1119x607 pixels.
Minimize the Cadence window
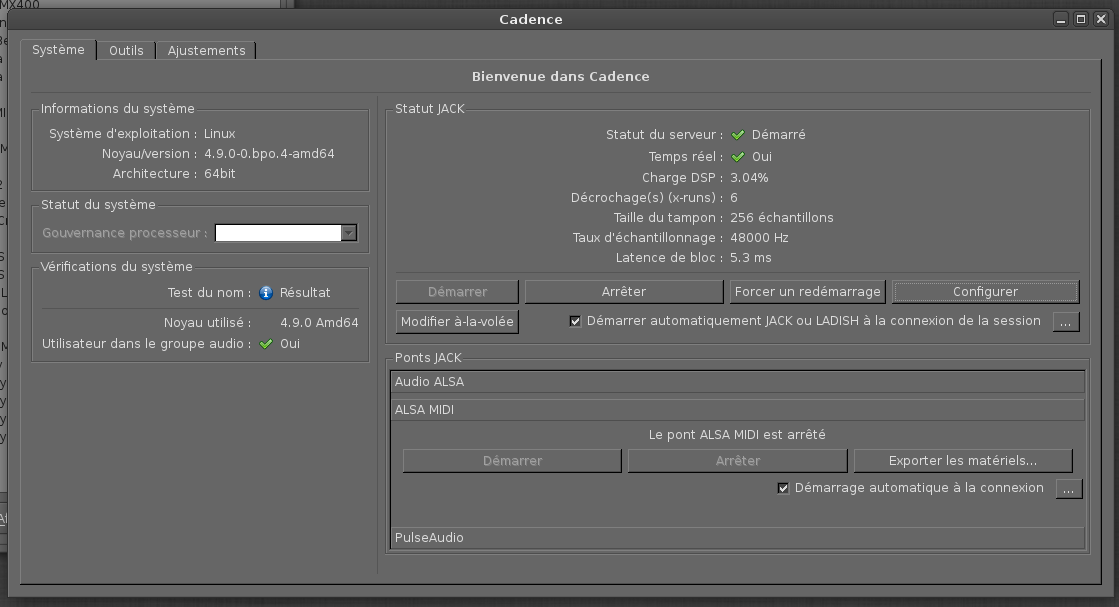pos(1060,19)
